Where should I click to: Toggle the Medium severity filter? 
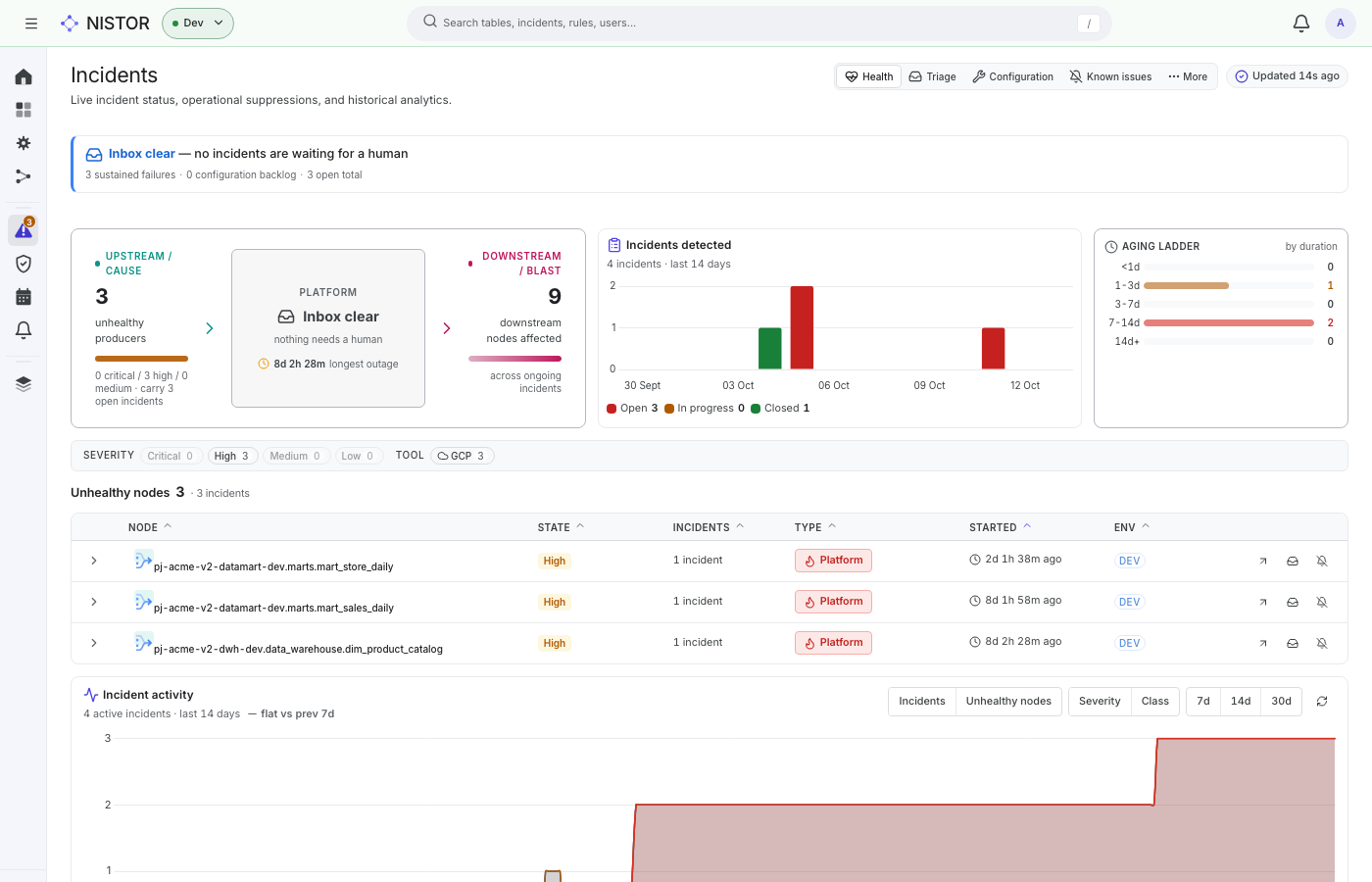[x=296, y=456]
